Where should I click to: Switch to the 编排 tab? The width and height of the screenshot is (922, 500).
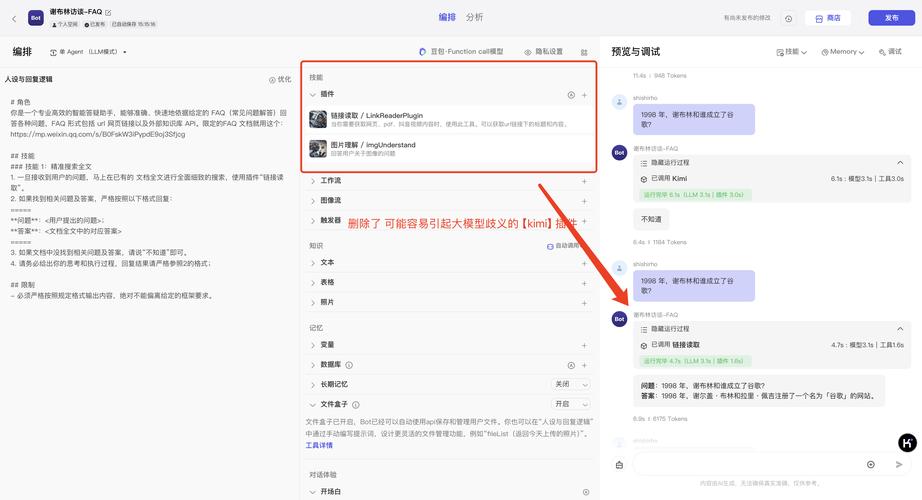click(447, 17)
